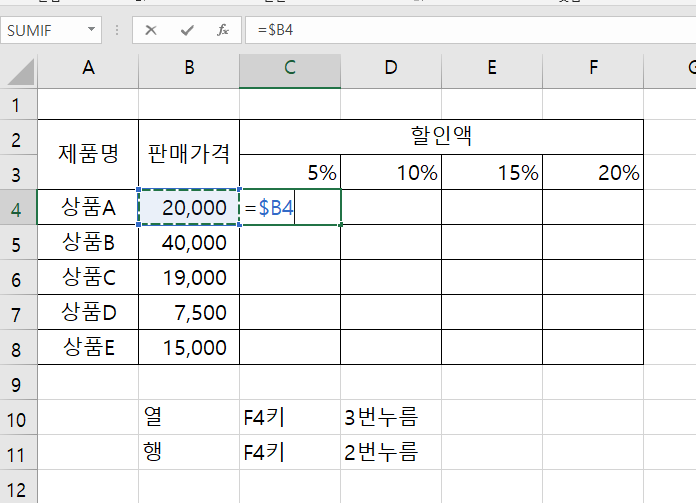The width and height of the screenshot is (696, 503).
Task: Click the formula bar containing =$B4
Action: tap(471, 30)
